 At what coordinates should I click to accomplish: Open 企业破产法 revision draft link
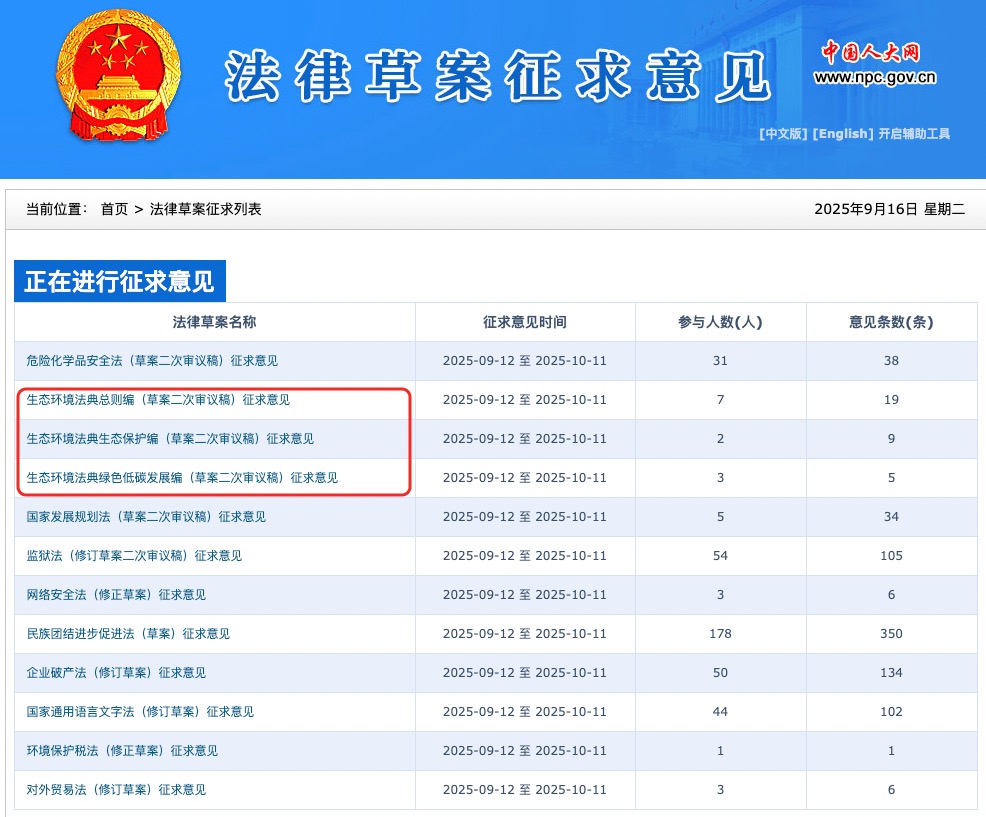click(x=116, y=673)
